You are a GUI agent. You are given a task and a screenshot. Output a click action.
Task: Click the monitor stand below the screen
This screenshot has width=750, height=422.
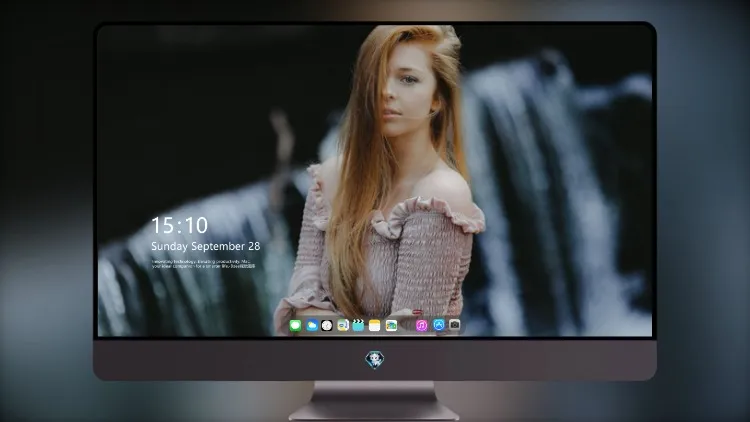click(375, 401)
